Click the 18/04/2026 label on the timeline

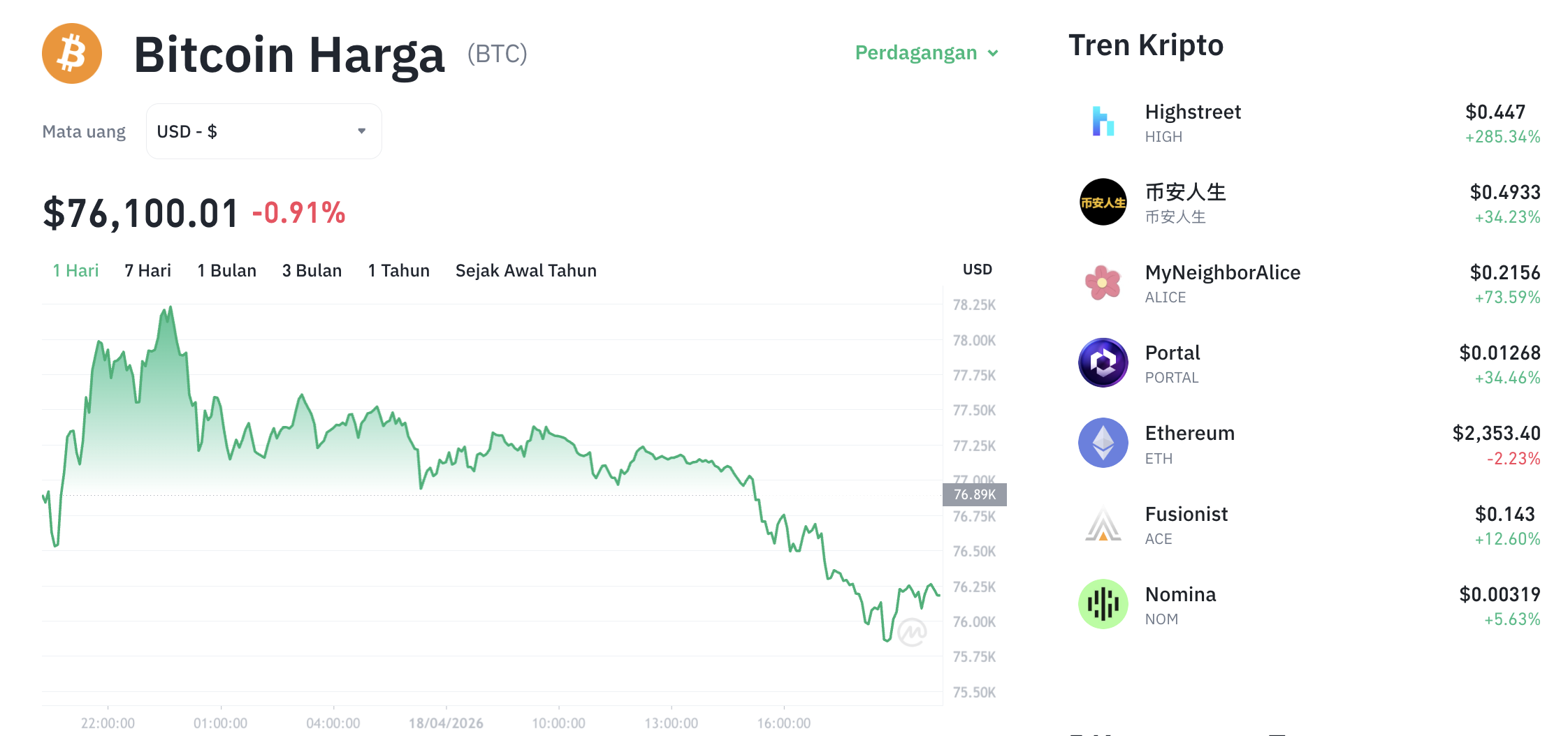point(445,723)
